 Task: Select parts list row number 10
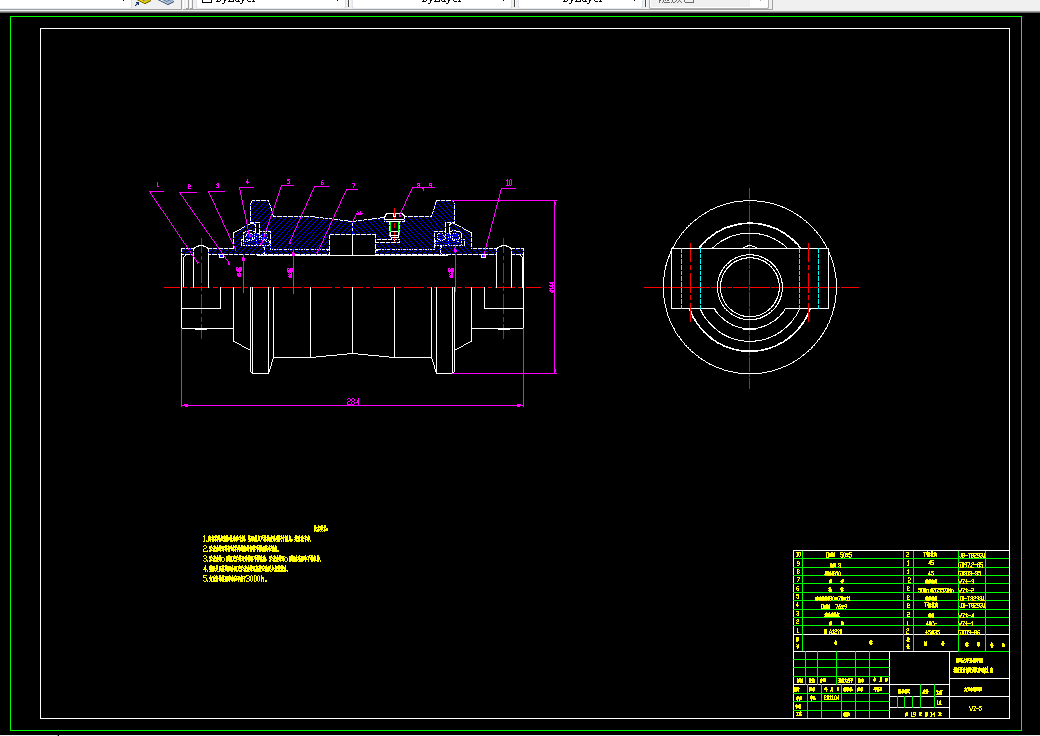point(901,555)
